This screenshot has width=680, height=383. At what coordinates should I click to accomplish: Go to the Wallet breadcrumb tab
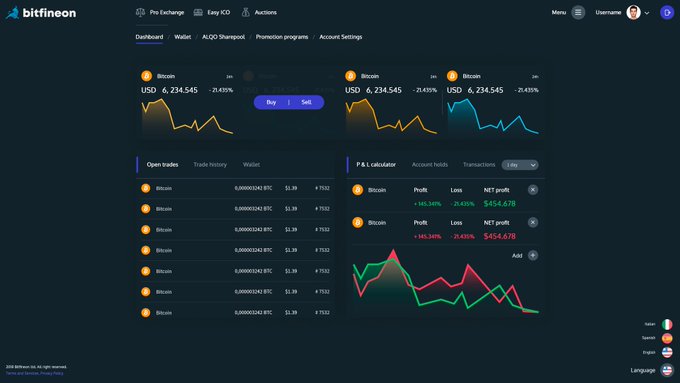coord(183,37)
